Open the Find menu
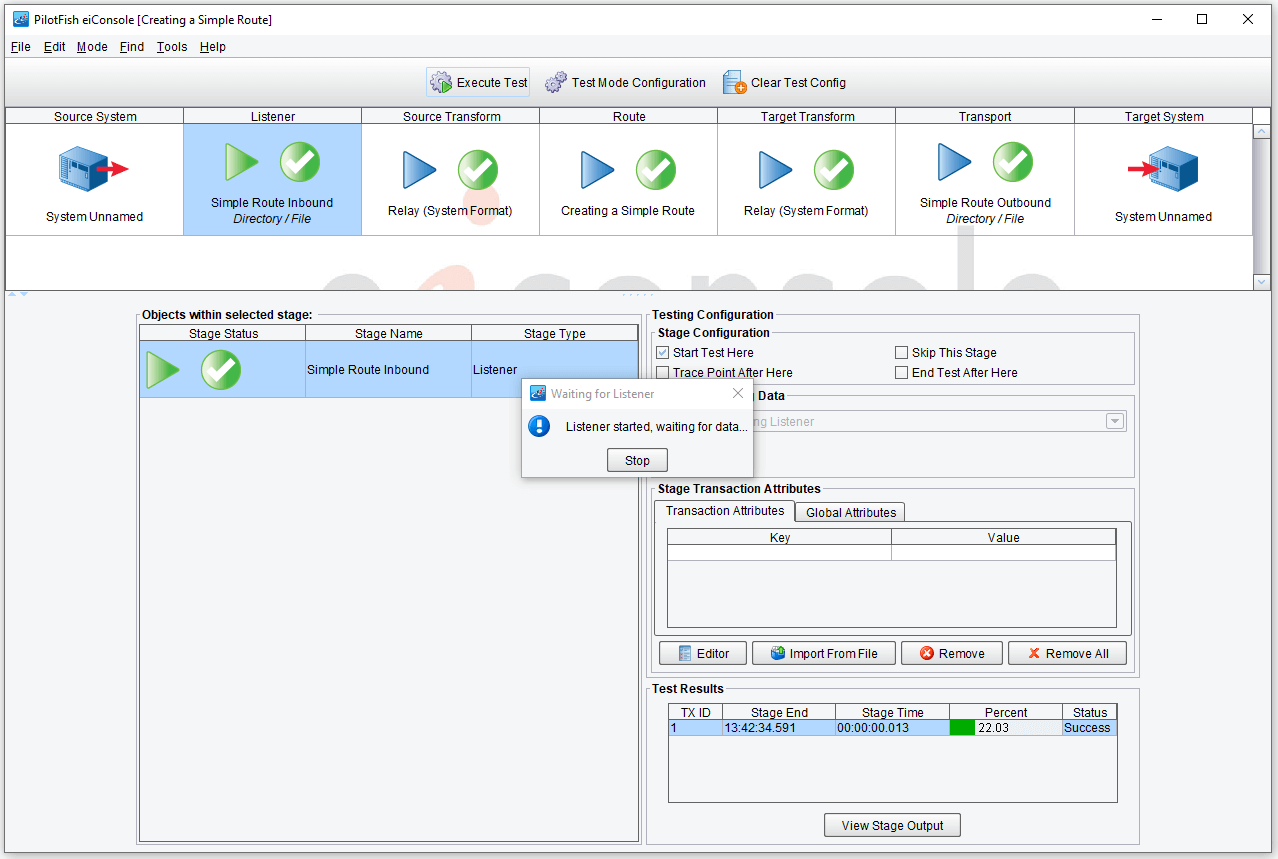1278x859 pixels. point(132,47)
